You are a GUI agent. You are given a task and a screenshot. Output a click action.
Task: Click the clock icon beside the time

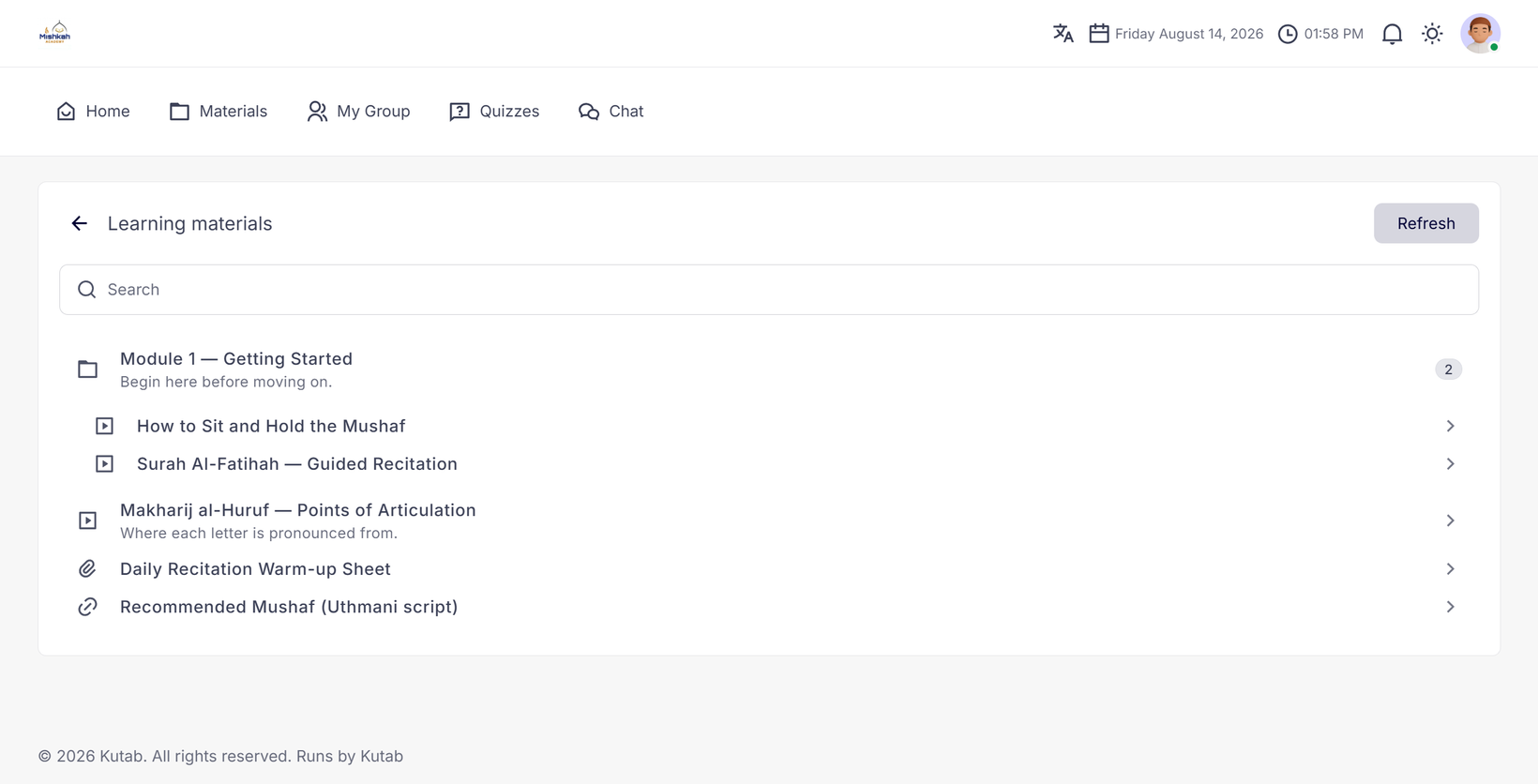click(x=1288, y=34)
